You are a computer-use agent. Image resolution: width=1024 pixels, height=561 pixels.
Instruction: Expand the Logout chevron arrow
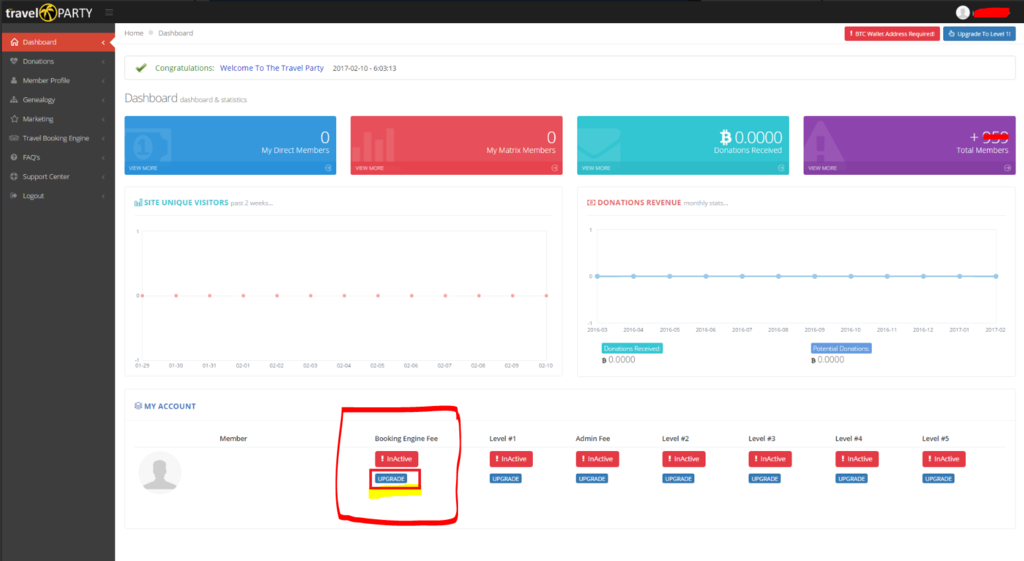click(103, 196)
